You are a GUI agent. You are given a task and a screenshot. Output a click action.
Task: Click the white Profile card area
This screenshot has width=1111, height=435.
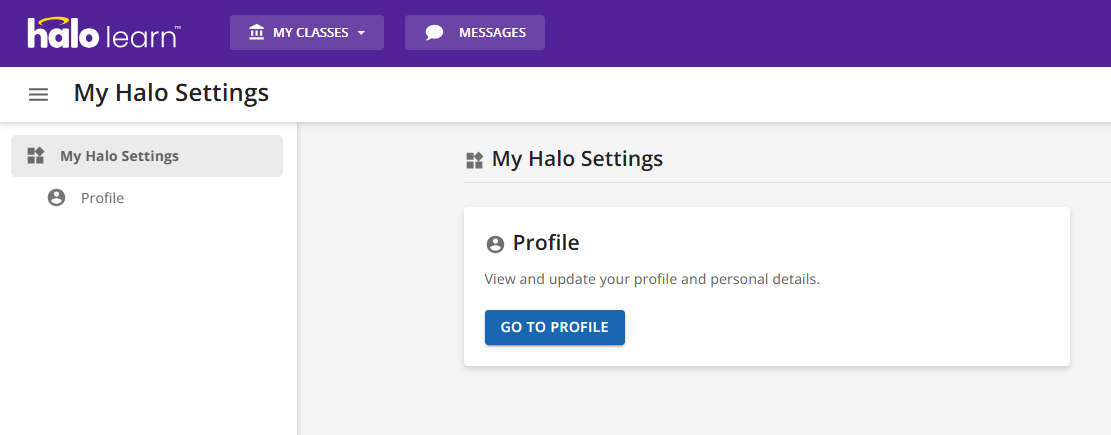pyautogui.click(x=767, y=286)
